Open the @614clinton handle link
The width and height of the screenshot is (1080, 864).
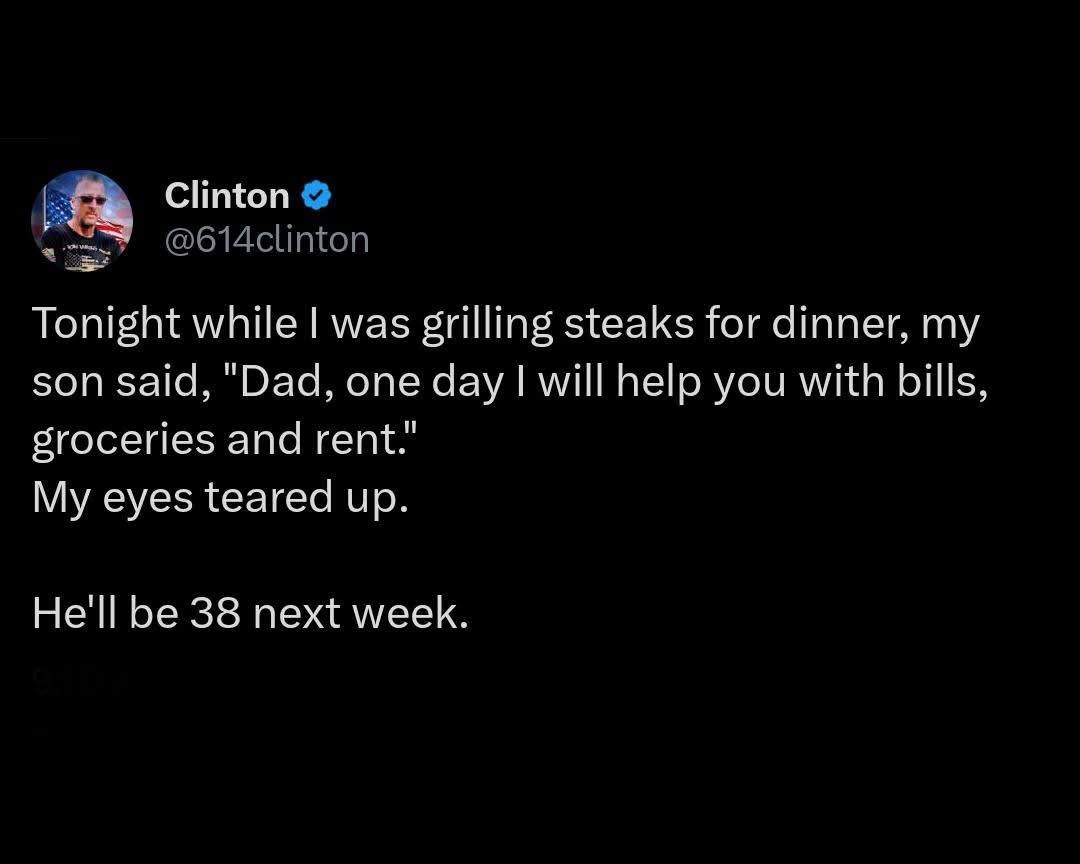tap(267, 240)
